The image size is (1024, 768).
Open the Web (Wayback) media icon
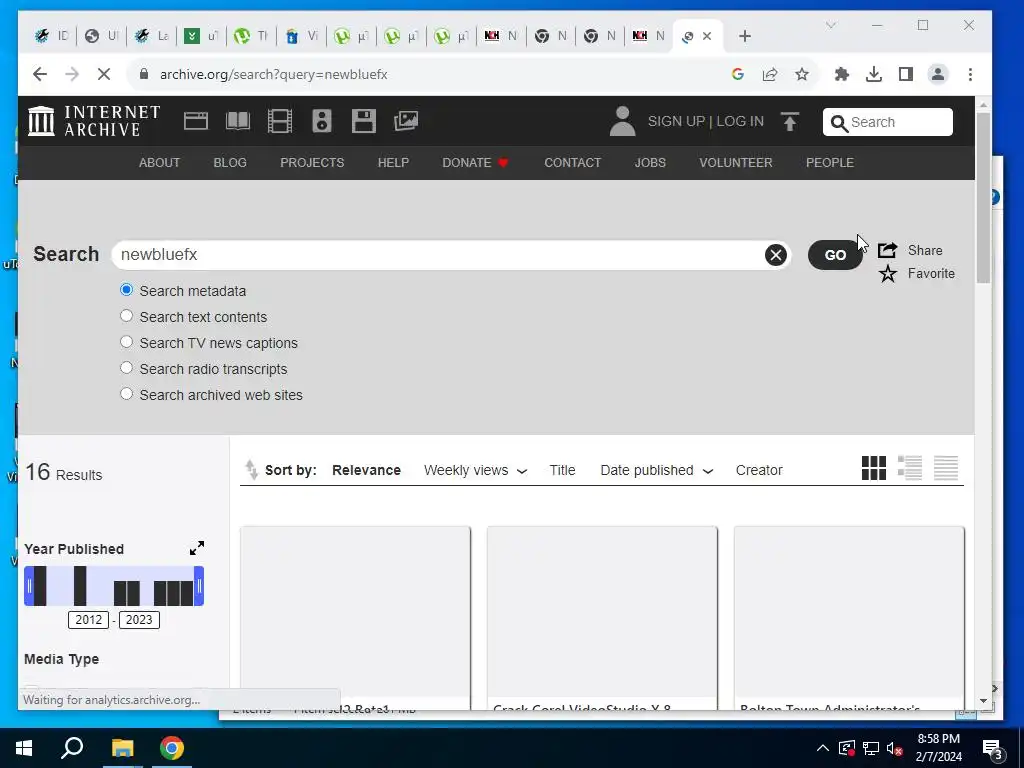[196, 121]
